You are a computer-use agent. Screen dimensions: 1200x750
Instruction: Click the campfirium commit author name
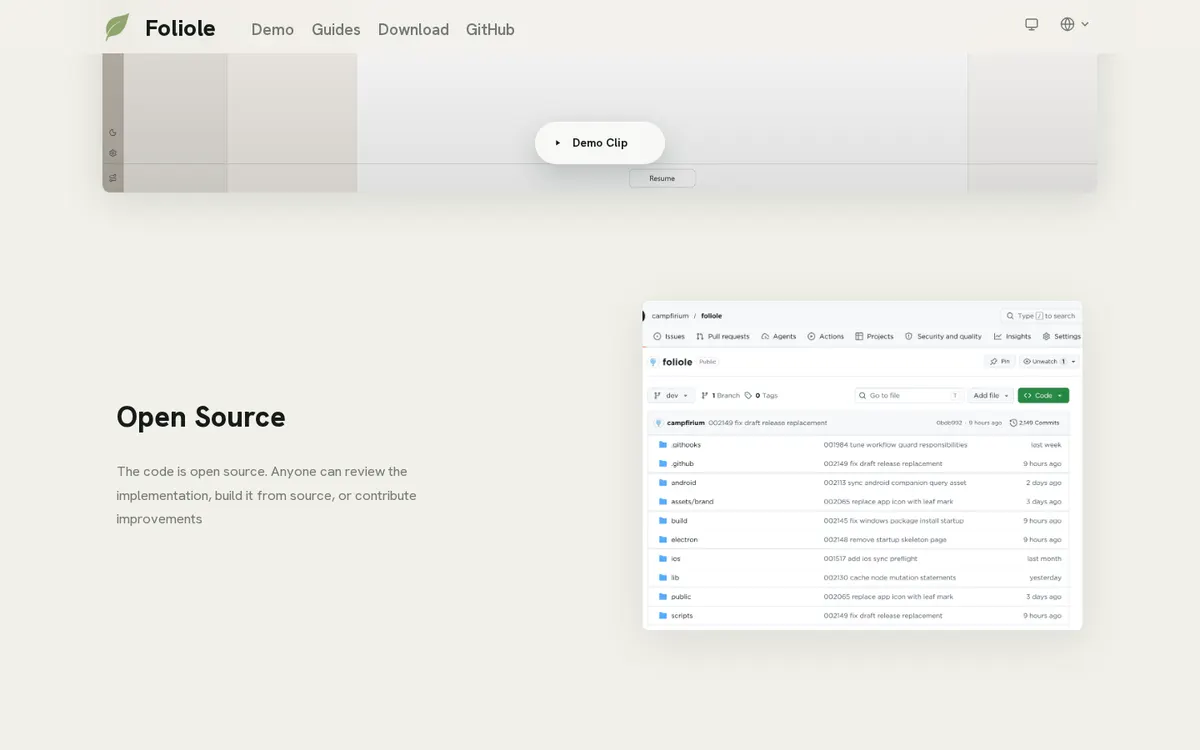(x=686, y=423)
